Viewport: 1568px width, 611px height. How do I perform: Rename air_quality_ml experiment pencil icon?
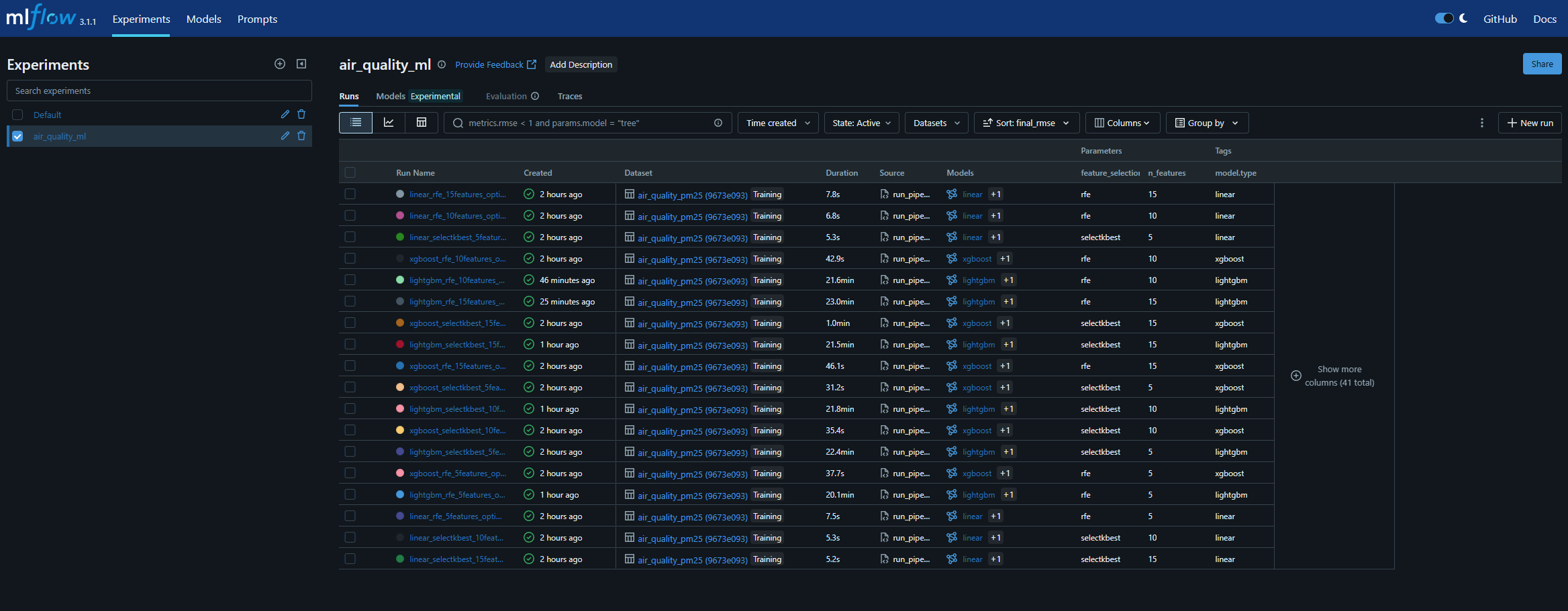tap(285, 136)
